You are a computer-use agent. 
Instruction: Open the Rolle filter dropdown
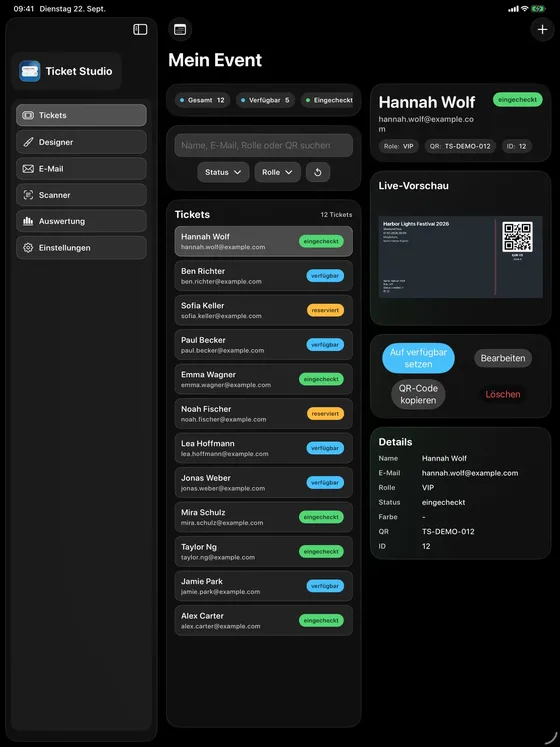click(277, 172)
